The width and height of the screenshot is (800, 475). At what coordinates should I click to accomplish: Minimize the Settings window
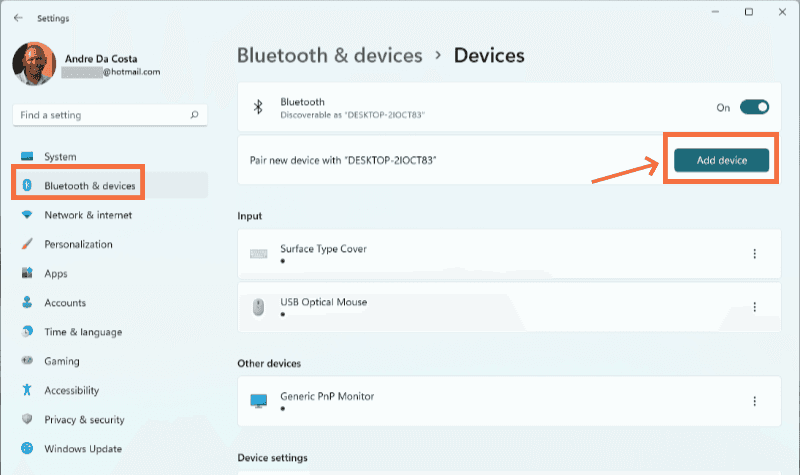click(715, 12)
